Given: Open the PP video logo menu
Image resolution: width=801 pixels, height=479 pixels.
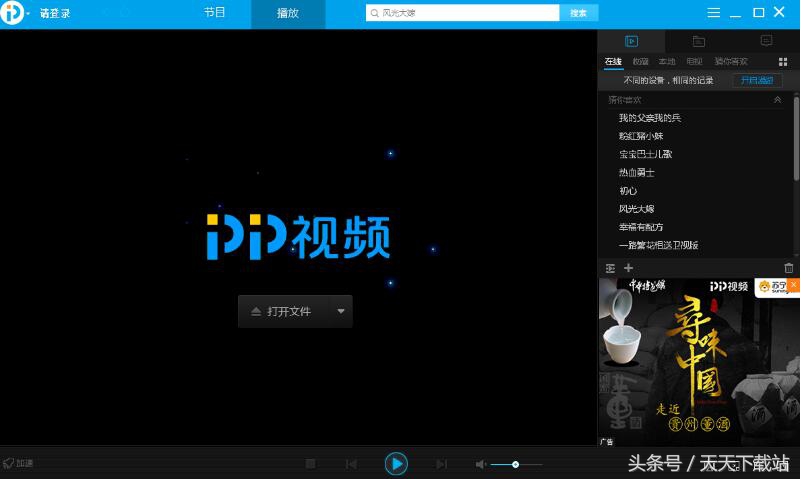Looking at the screenshot, I should 12,12.
